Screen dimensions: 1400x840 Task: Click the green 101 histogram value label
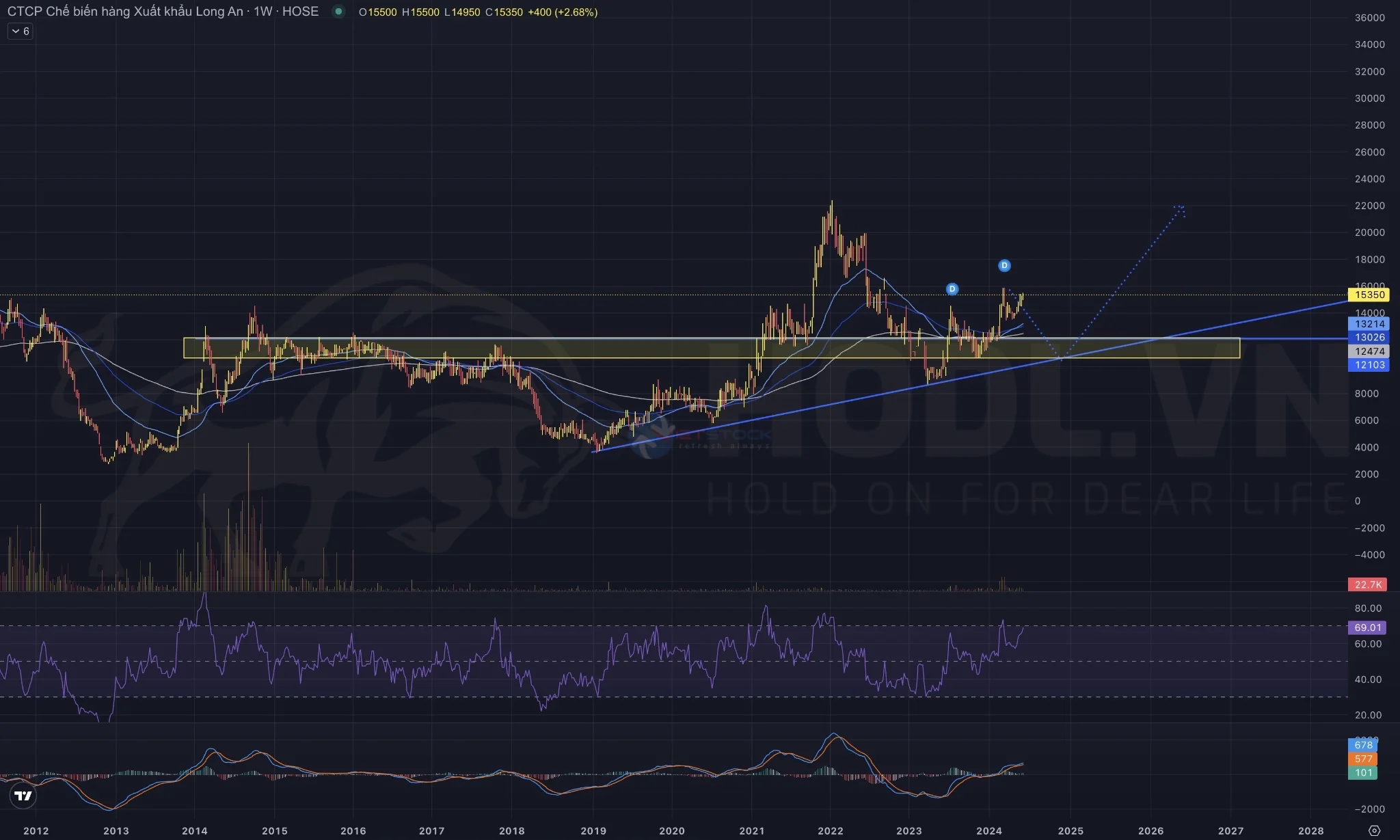(x=1363, y=773)
